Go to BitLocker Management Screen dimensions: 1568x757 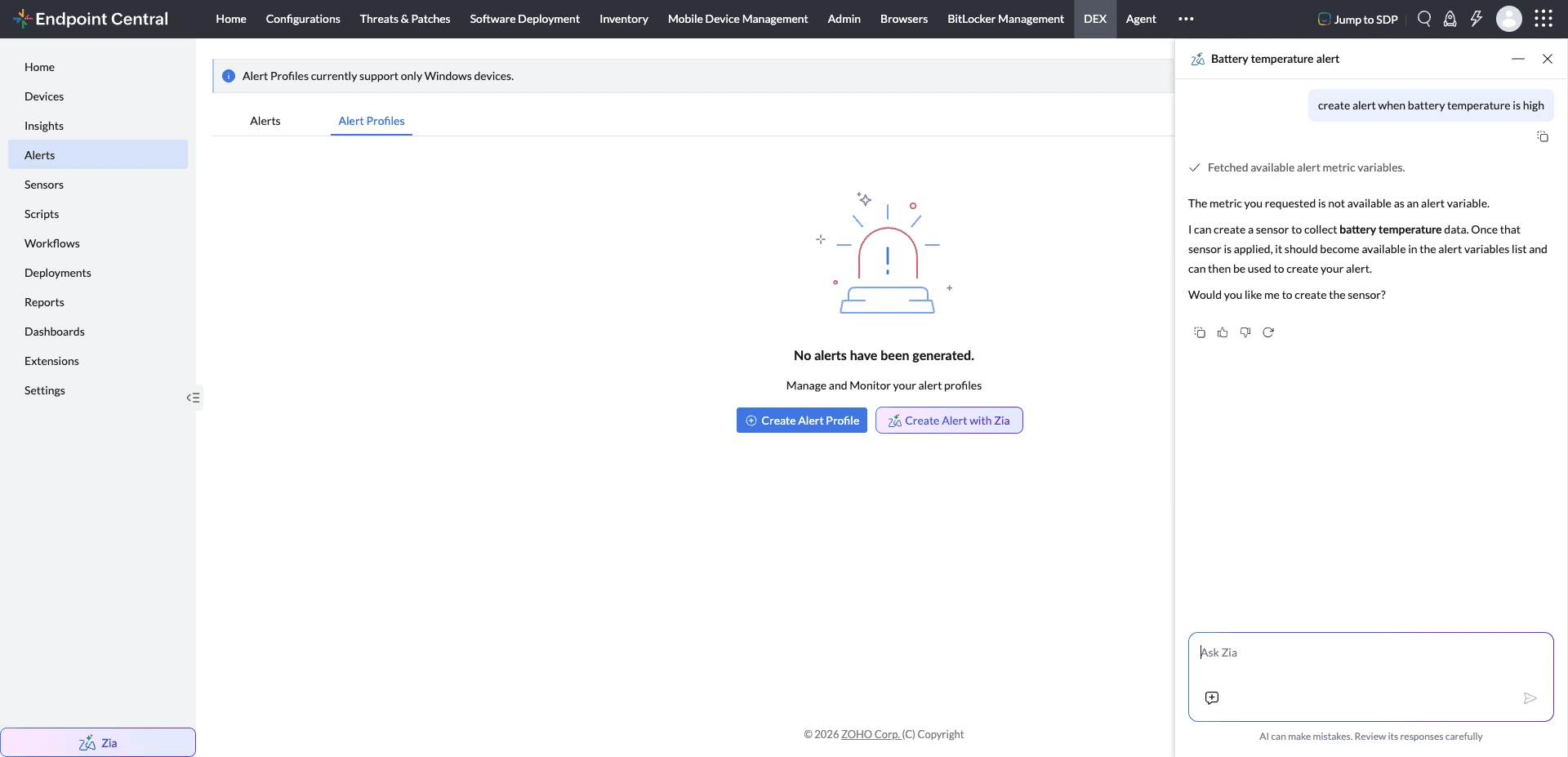pos(1006,19)
